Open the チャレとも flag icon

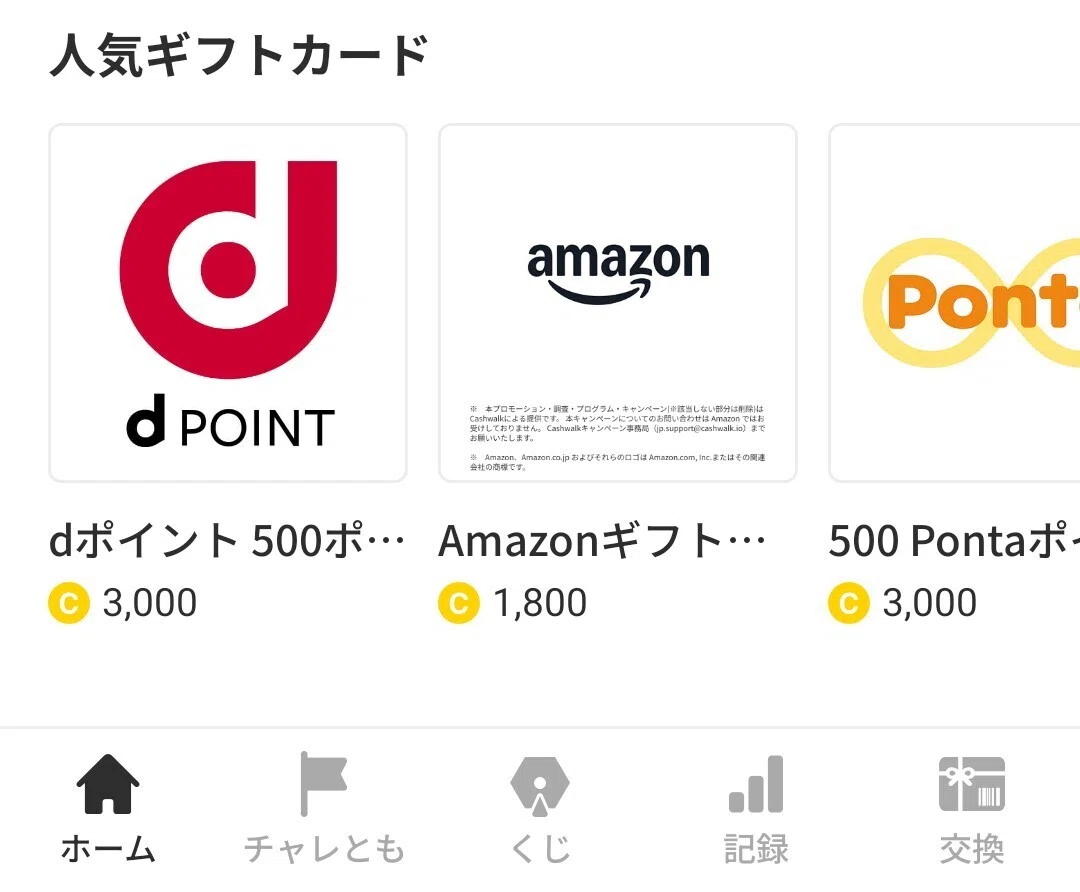[323, 784]
